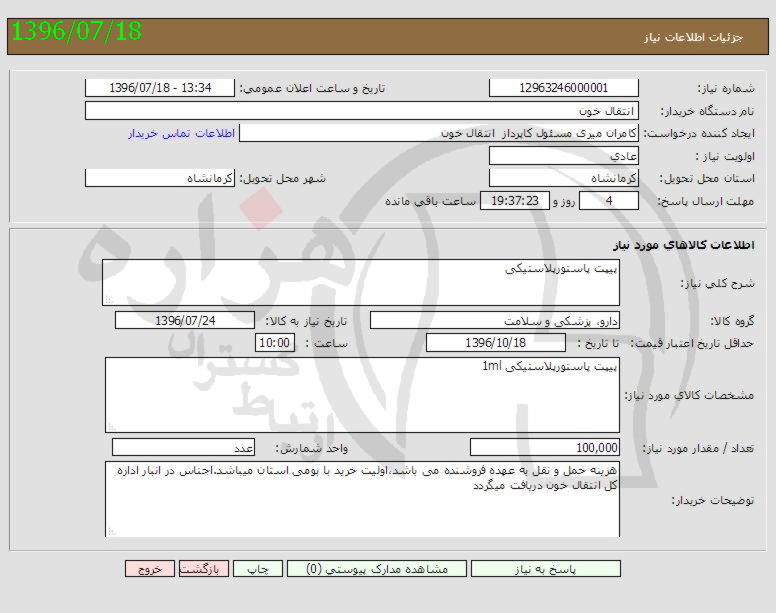The width and height of the screenshot is (776, 613).
Task: Click the شماره نیاز field 1296324600001
Action: coord(563,88)
